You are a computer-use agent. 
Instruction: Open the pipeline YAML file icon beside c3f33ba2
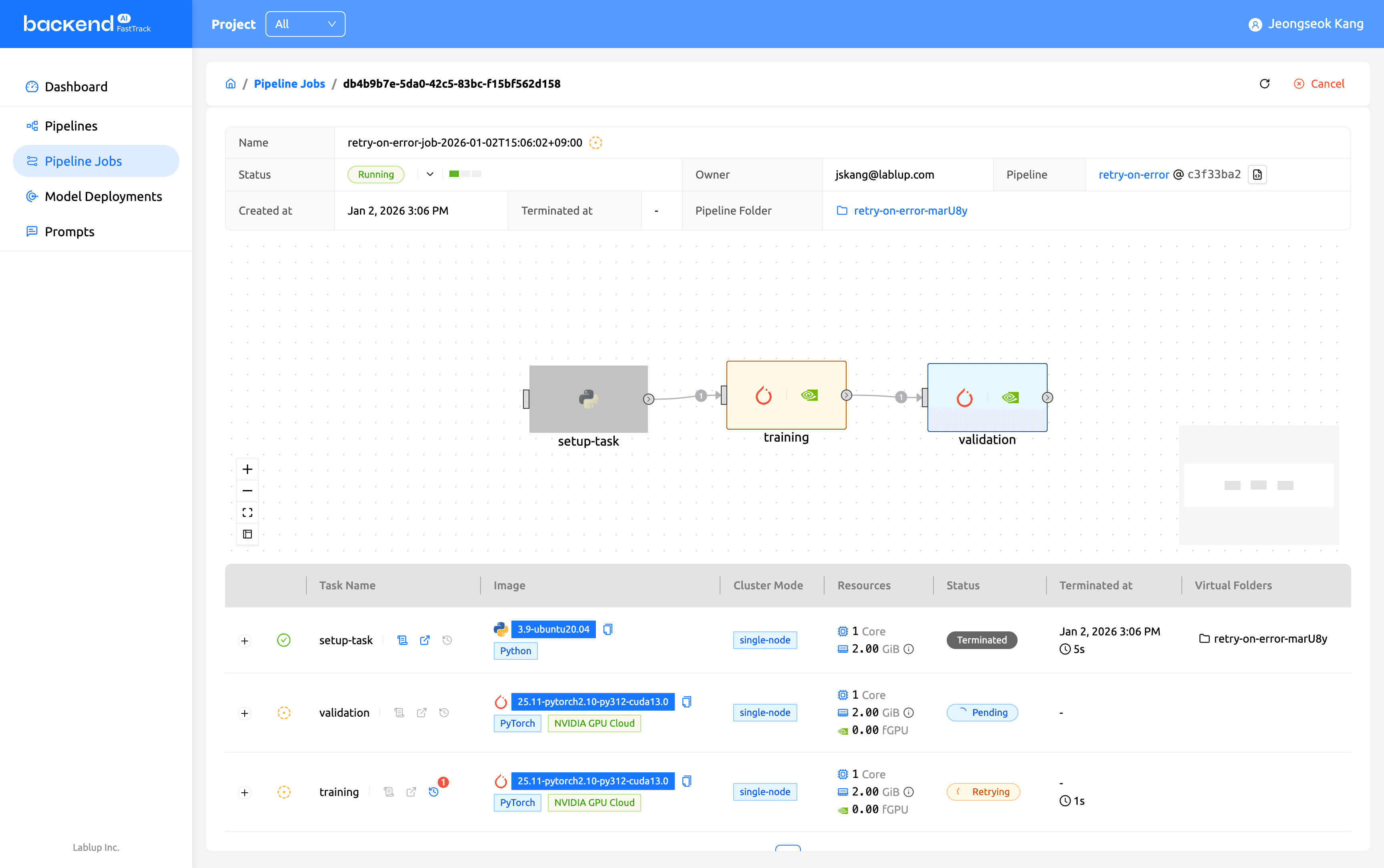[x=1257, y=175]
